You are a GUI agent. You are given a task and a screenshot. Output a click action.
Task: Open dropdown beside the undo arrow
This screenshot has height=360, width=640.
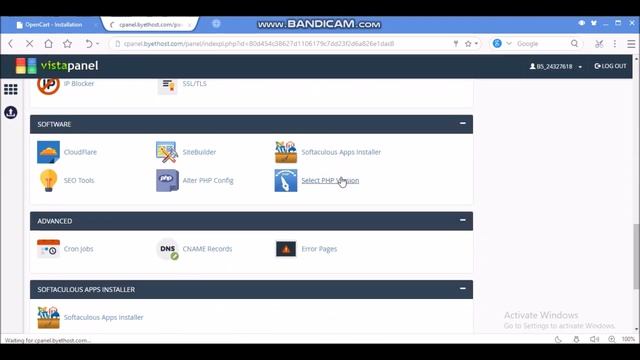[x=98, y=44]
